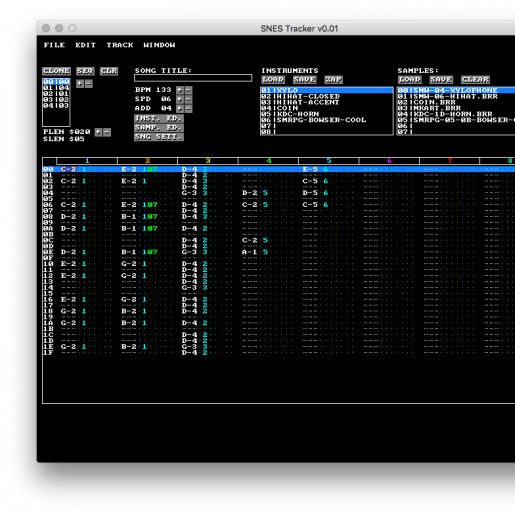
Task: Decrease BPM with the minus button
Action: (x=188, y=90)
